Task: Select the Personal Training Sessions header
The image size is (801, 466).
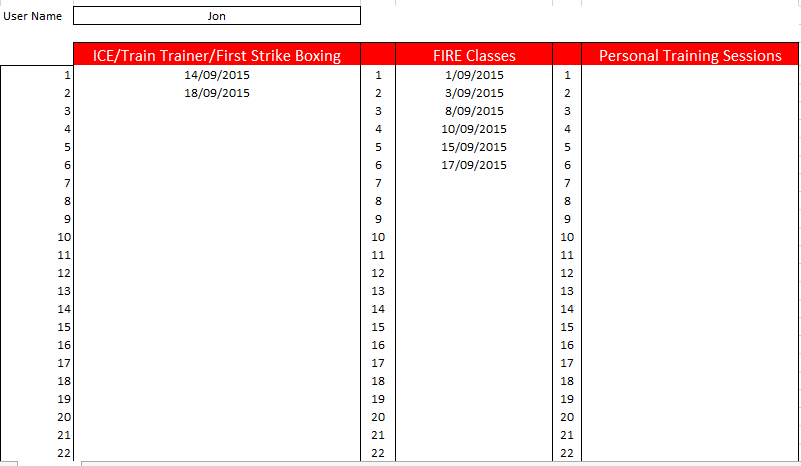Action: tap(690, 56)
